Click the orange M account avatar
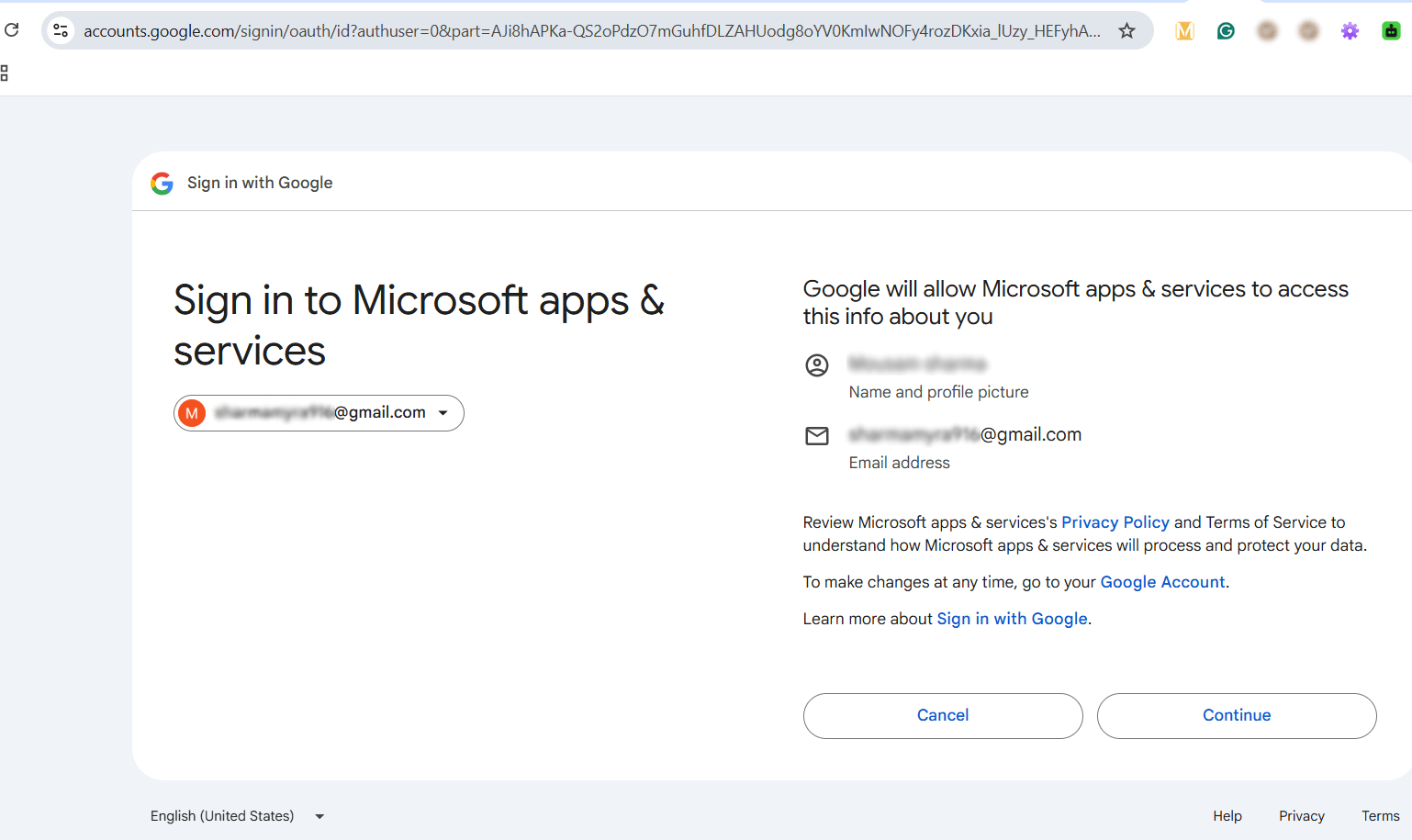The image size is (1412, 840). 192,413
